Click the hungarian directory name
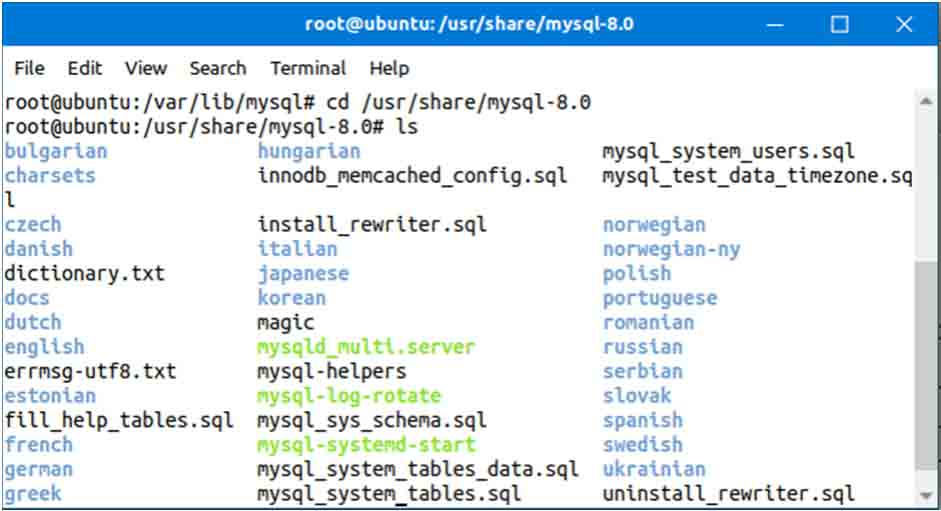 pos(309,151)
